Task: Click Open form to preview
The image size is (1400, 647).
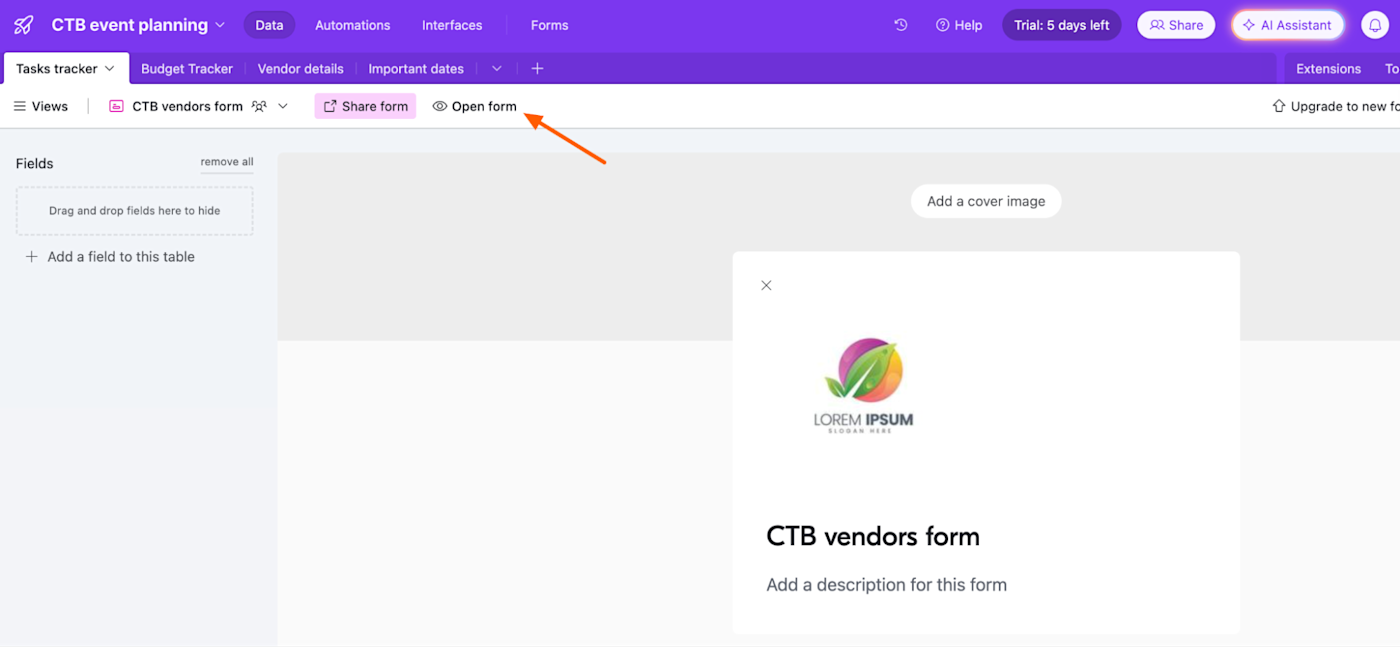Action: [475, 106]
